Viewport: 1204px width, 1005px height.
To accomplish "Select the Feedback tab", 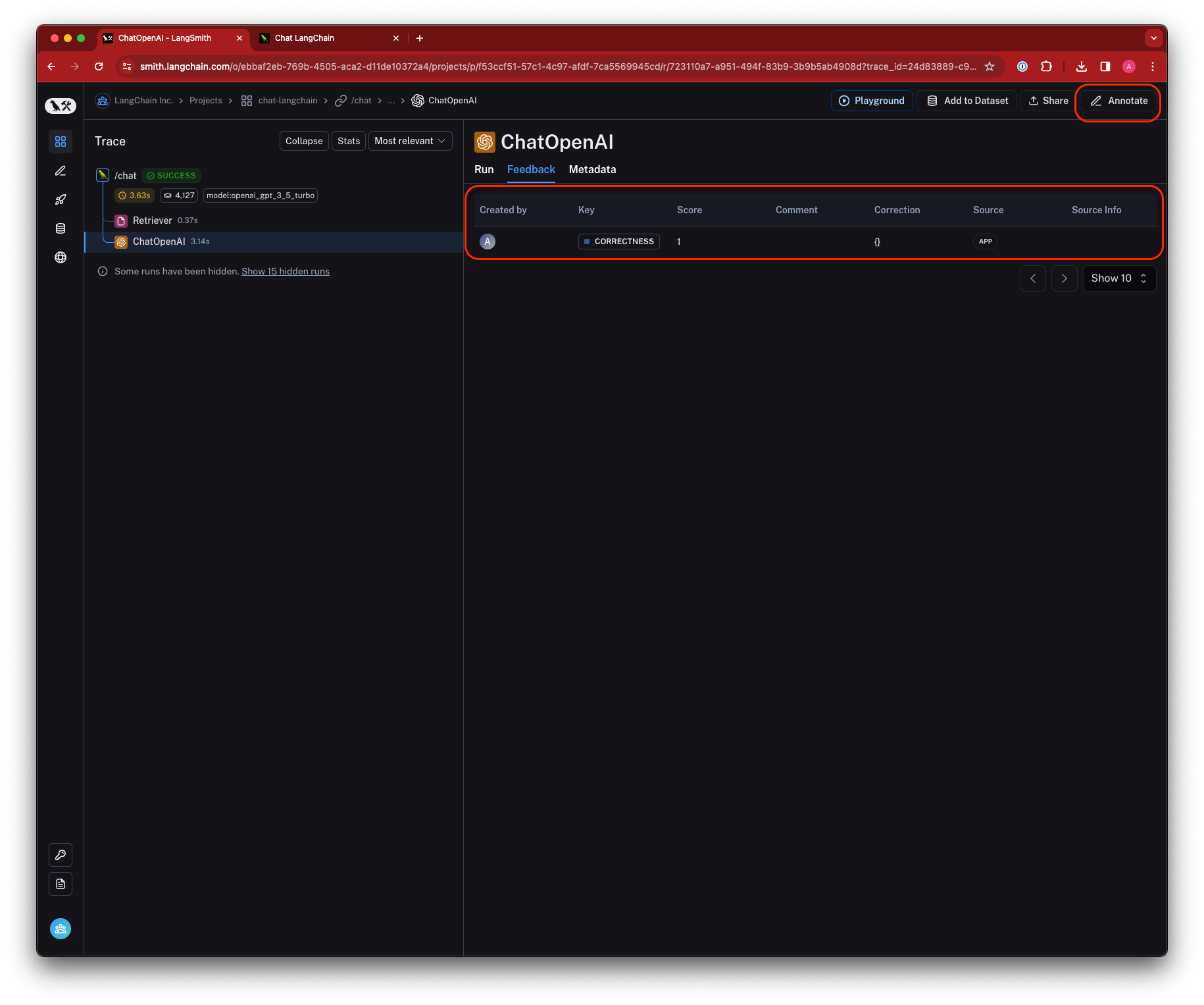I will (x=531, y=169).
